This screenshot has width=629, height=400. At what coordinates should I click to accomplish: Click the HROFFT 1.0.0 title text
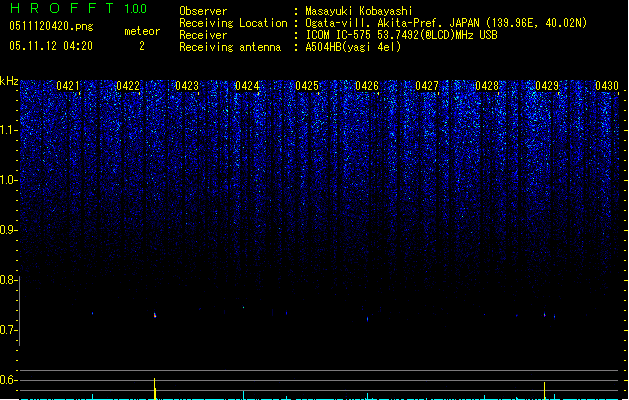[x=78, y=8]
